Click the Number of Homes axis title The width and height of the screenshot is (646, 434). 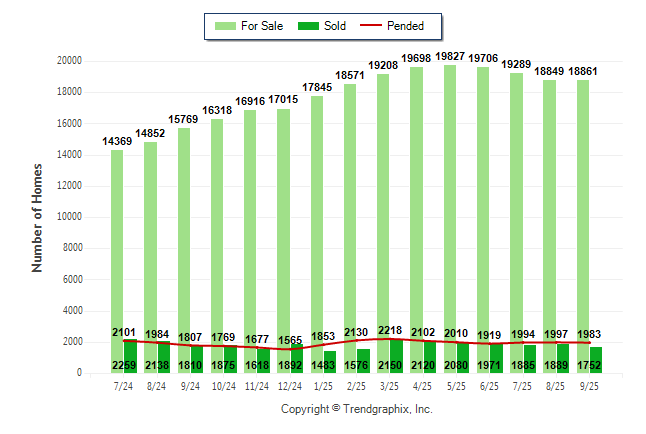(38, 217)
